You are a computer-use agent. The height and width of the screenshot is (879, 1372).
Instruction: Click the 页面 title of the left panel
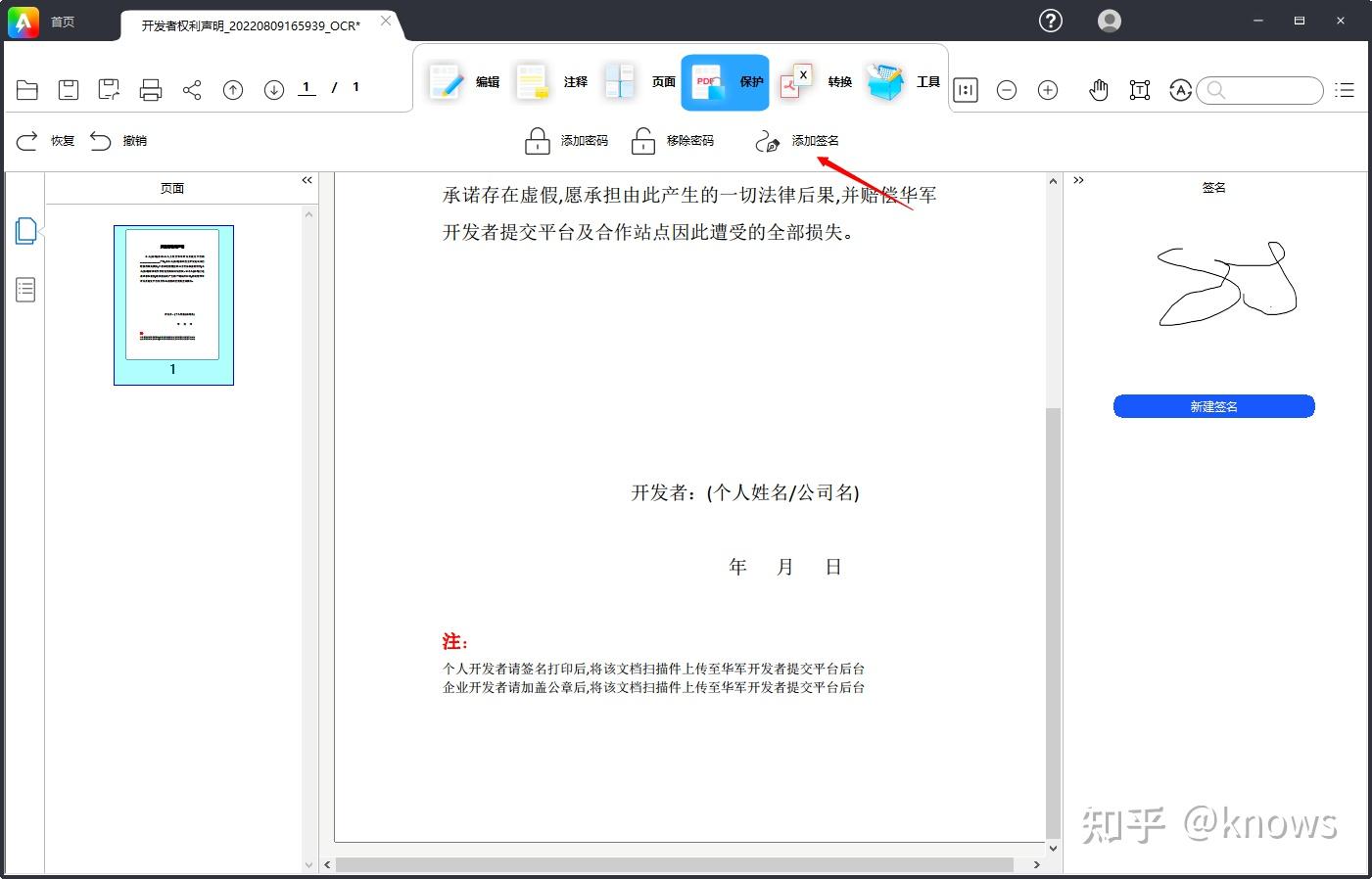[172, 188]
